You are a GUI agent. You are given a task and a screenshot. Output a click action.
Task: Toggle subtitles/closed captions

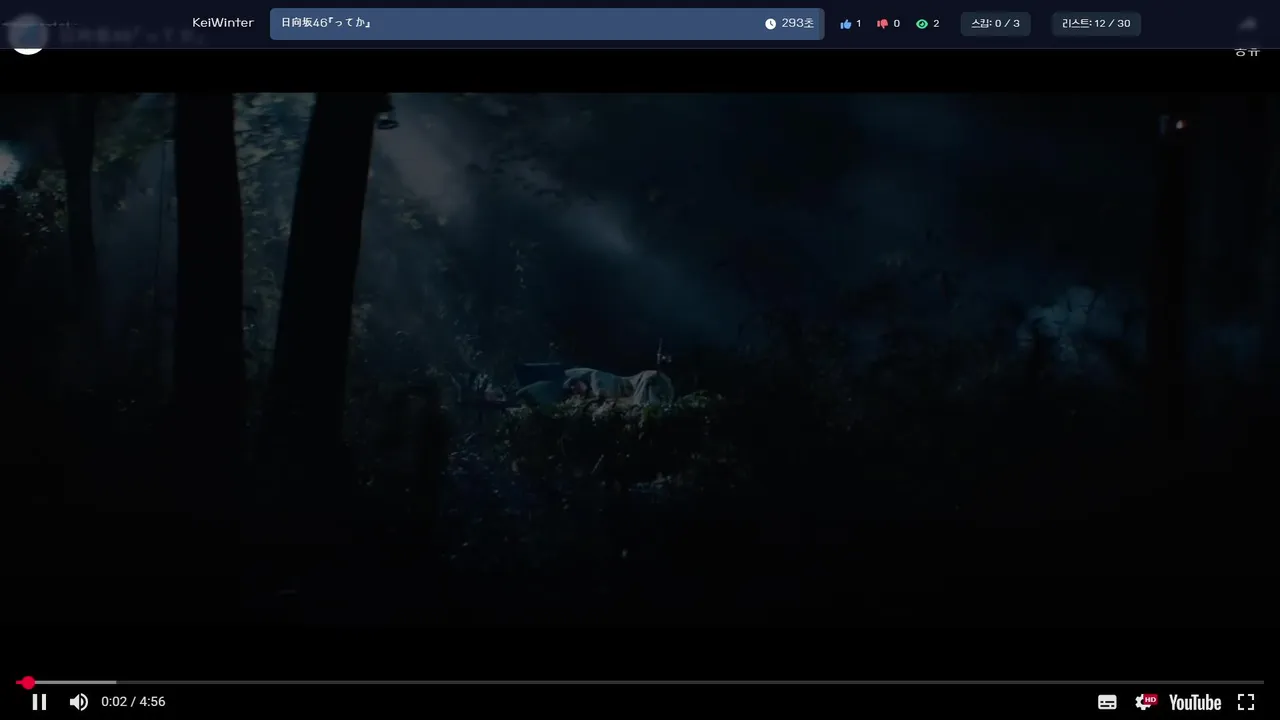tap(1107, 702)
